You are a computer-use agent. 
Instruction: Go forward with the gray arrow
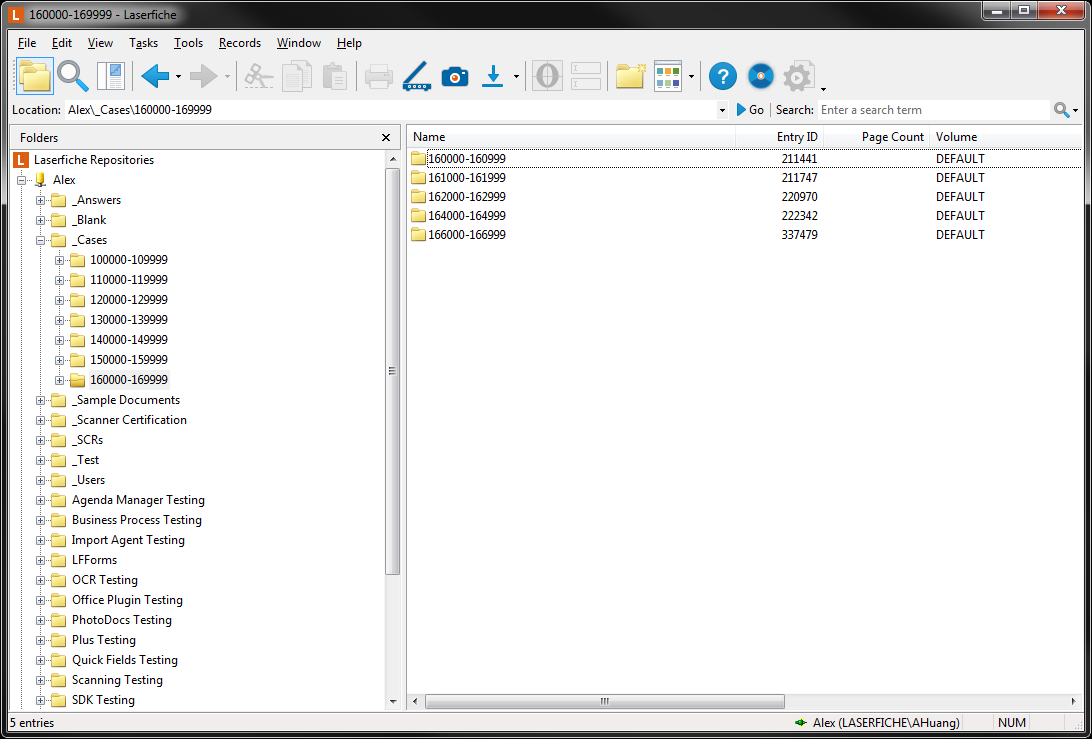click(x=203, y=76)
